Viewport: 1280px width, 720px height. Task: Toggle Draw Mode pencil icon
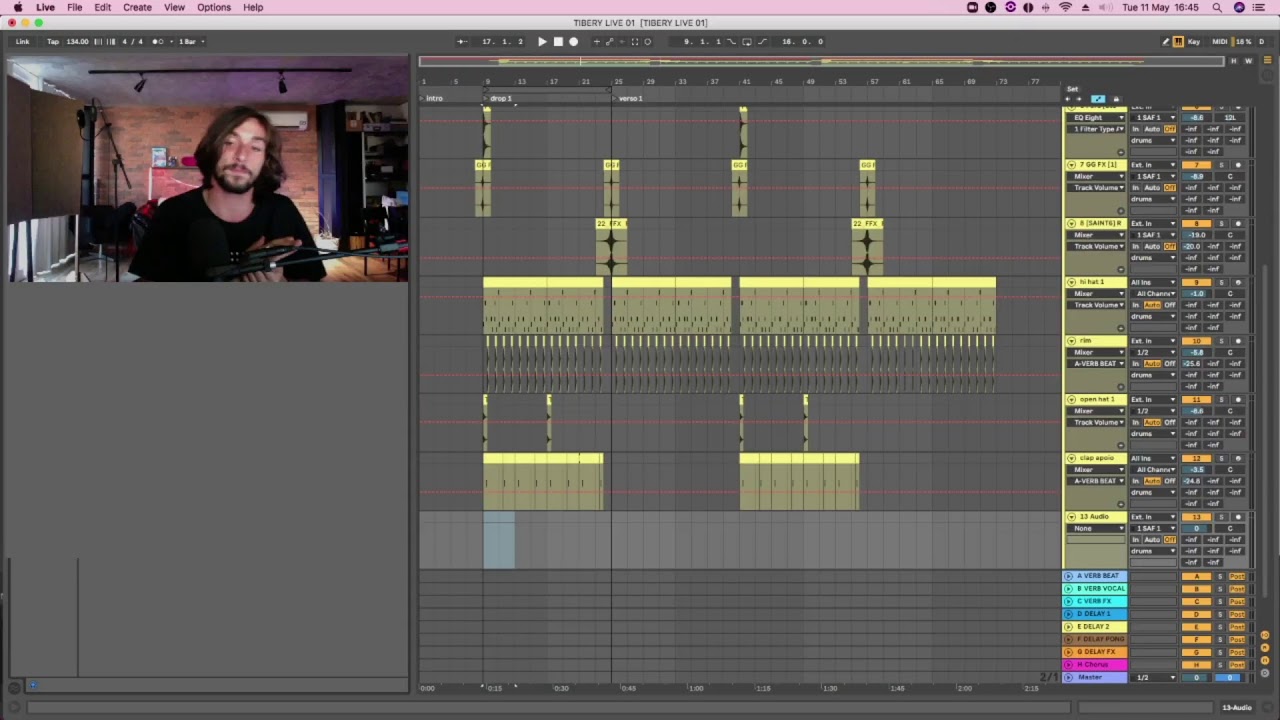pyautogui.click(x=1166, y=42)
